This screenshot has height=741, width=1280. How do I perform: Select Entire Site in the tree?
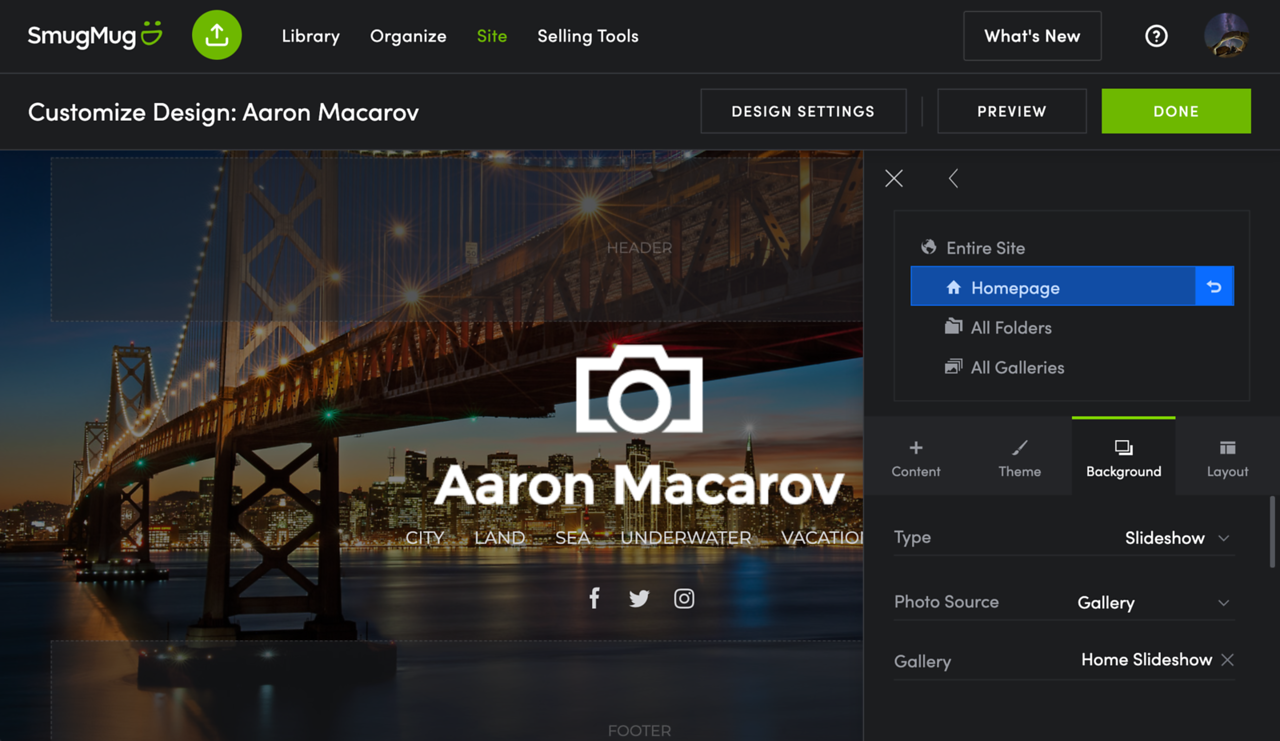pyautogui.click(x=973, y=247)
